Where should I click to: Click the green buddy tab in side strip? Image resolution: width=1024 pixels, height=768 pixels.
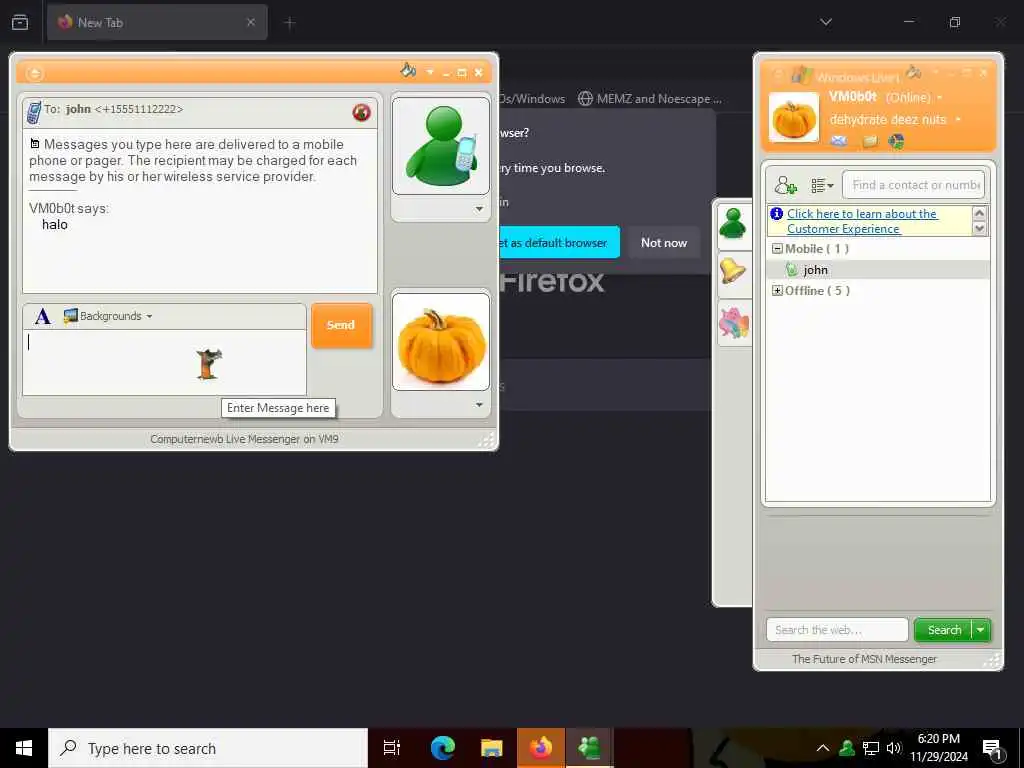pos(733,224)
